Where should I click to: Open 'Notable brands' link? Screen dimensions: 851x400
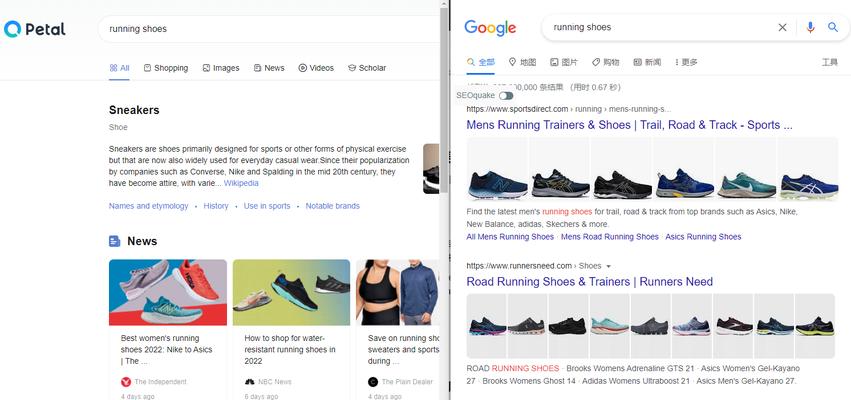point(333,206)
